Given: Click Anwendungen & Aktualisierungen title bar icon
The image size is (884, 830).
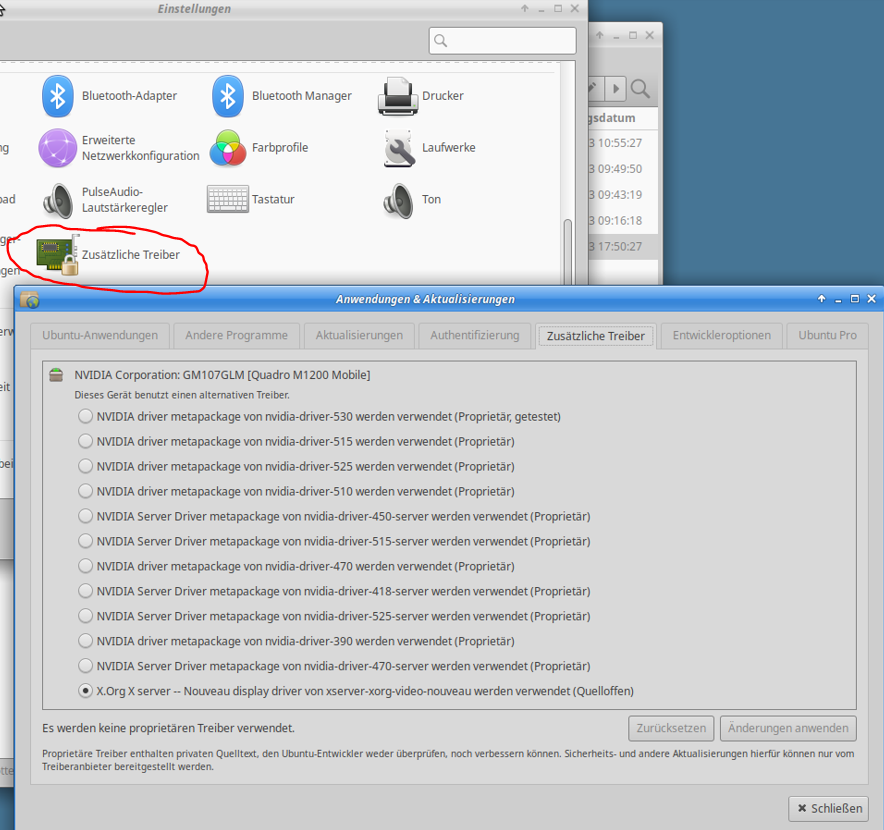Looking at the screenshot, I should pos(29,299).
